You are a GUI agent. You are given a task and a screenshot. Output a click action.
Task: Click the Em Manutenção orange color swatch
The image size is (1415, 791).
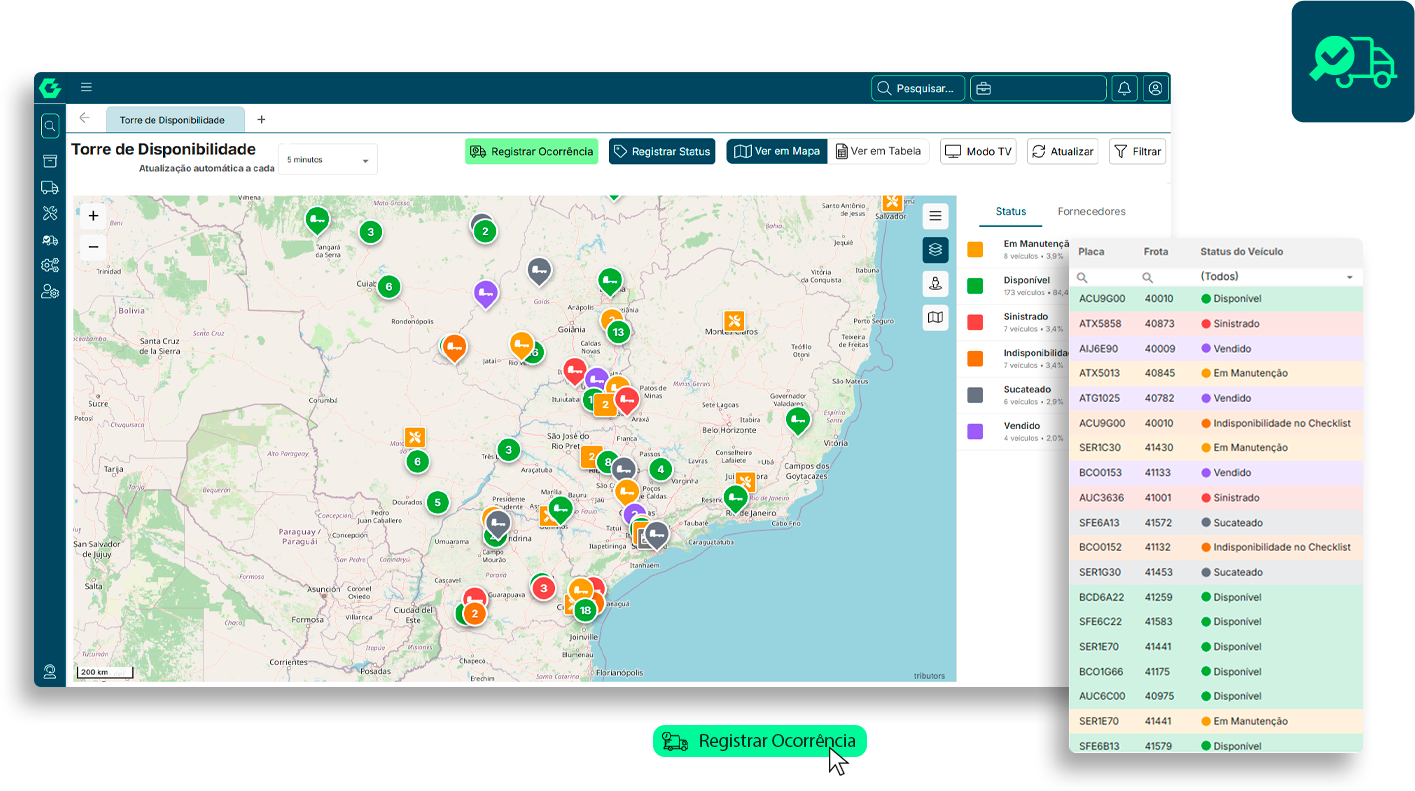[975, 249]
